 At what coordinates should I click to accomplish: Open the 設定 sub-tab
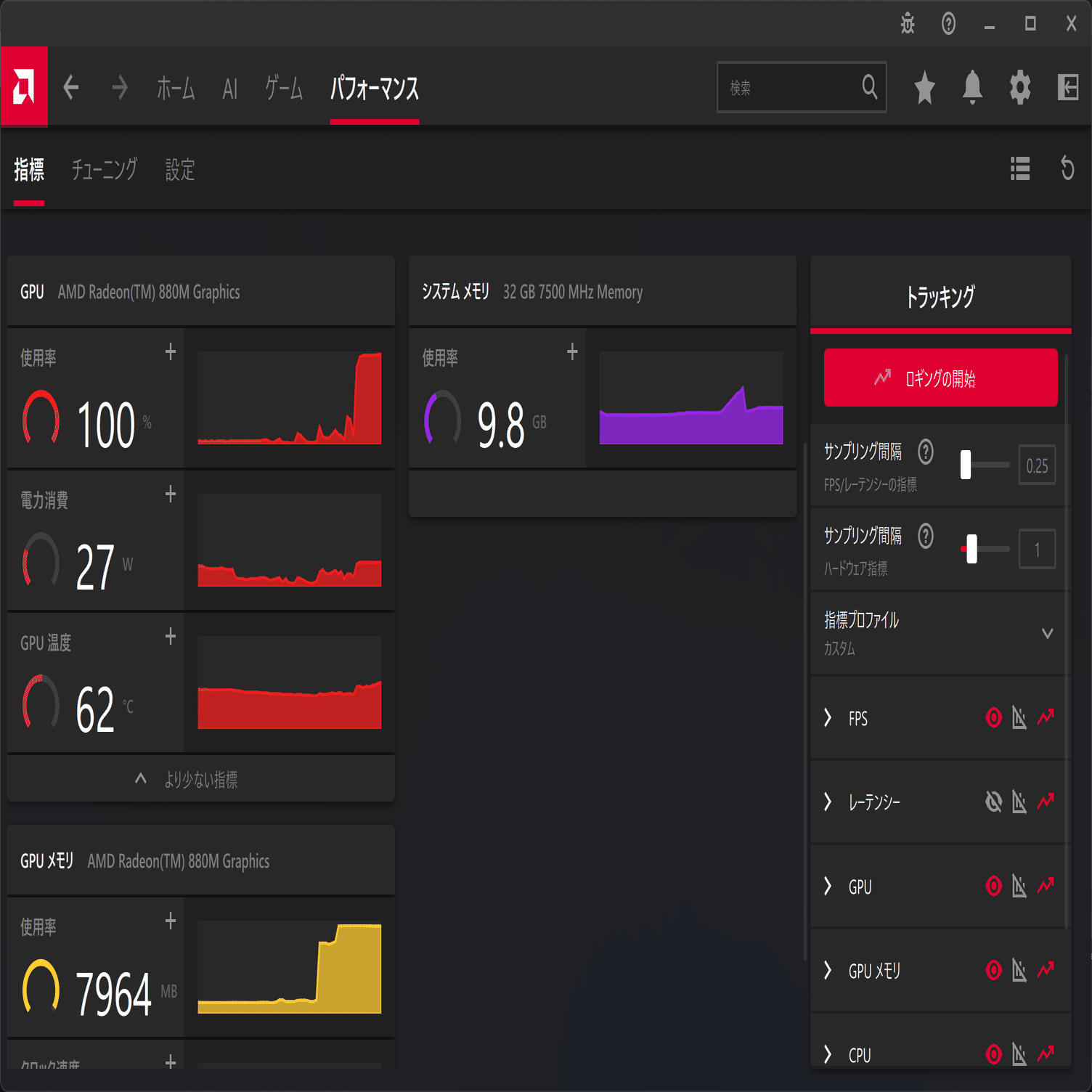[180, 169]
